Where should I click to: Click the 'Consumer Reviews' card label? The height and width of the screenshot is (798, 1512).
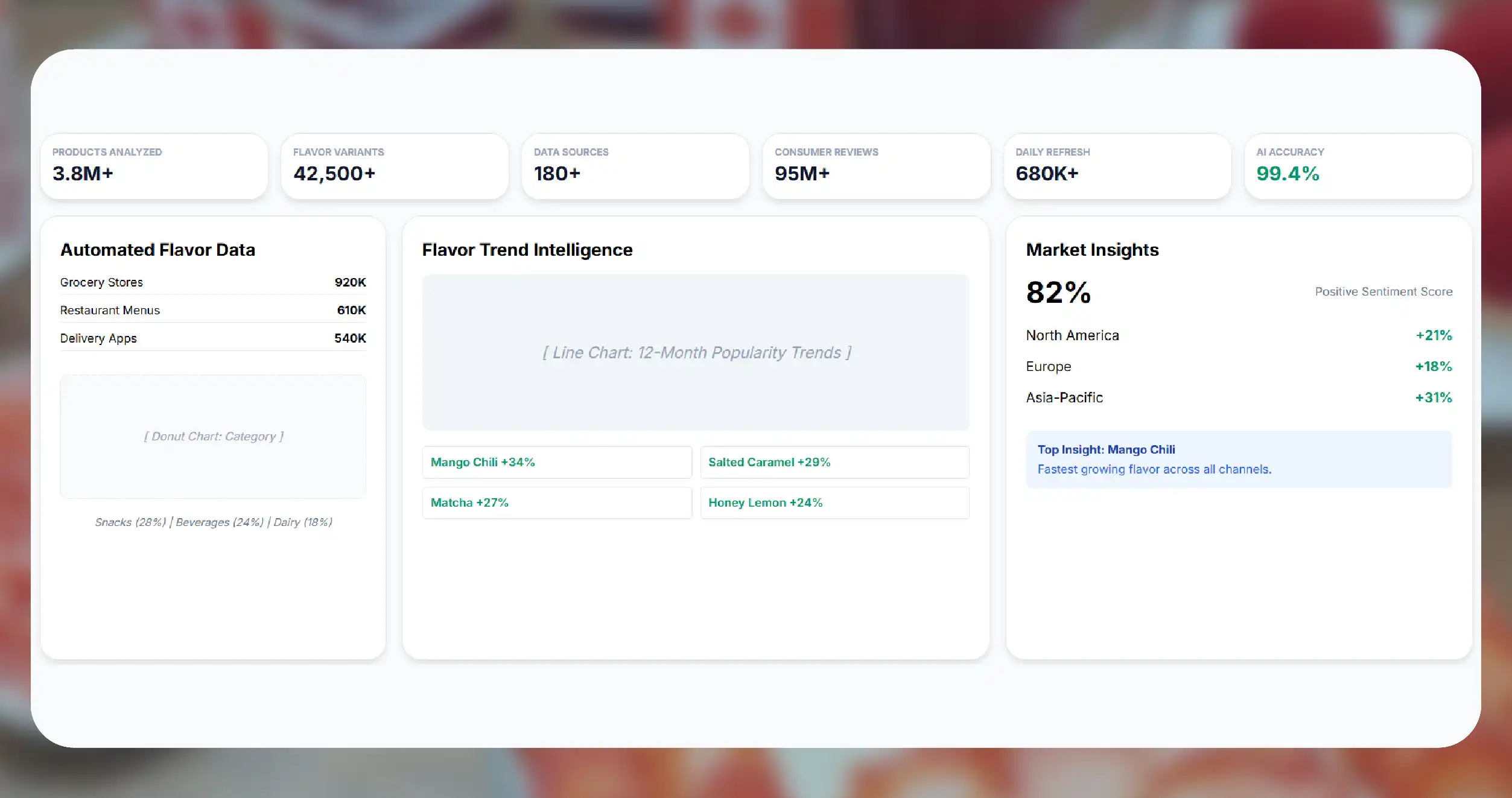827,152
